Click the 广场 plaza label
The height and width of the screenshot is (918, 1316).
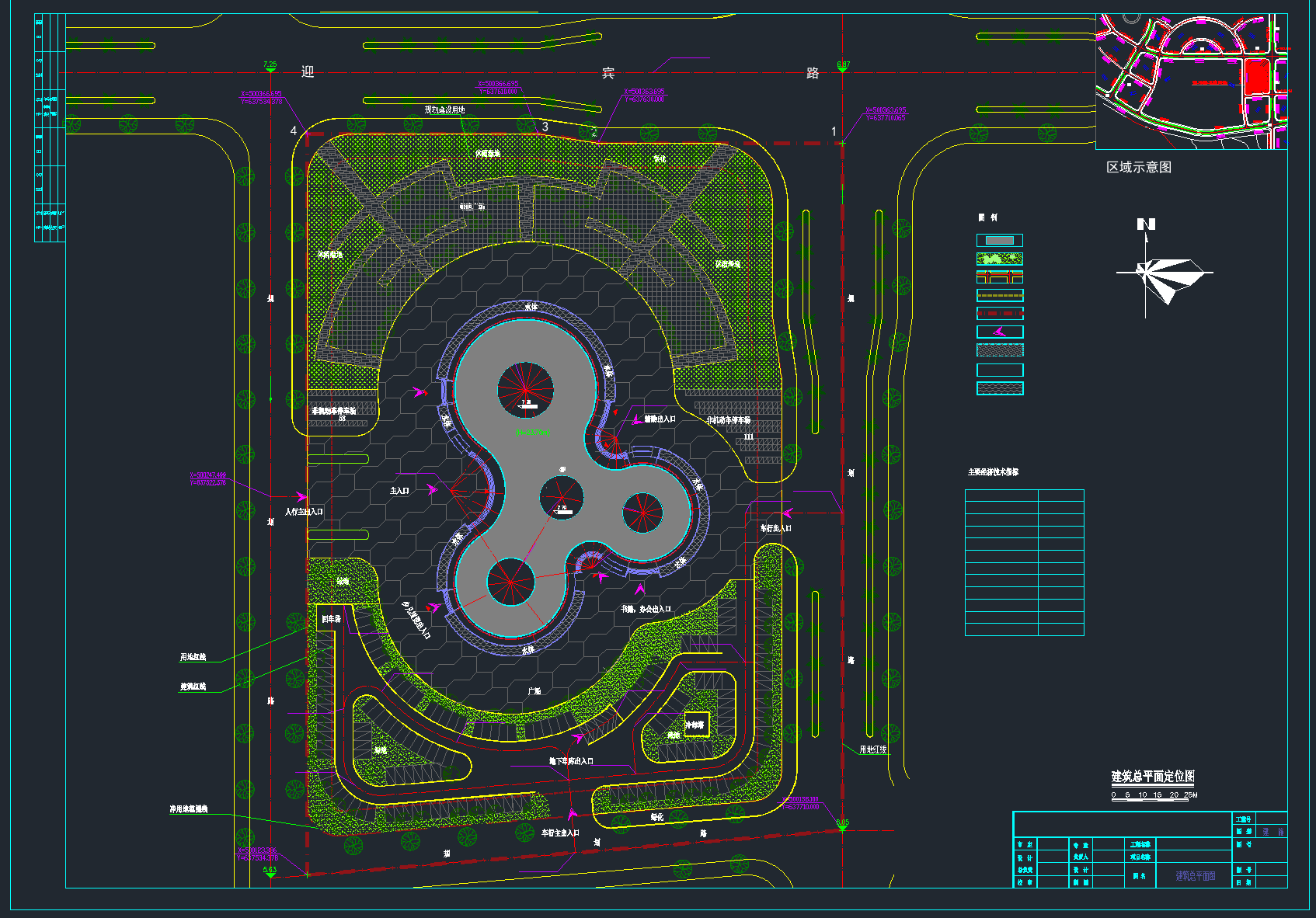pyautogui.click(x=534, y=691)
